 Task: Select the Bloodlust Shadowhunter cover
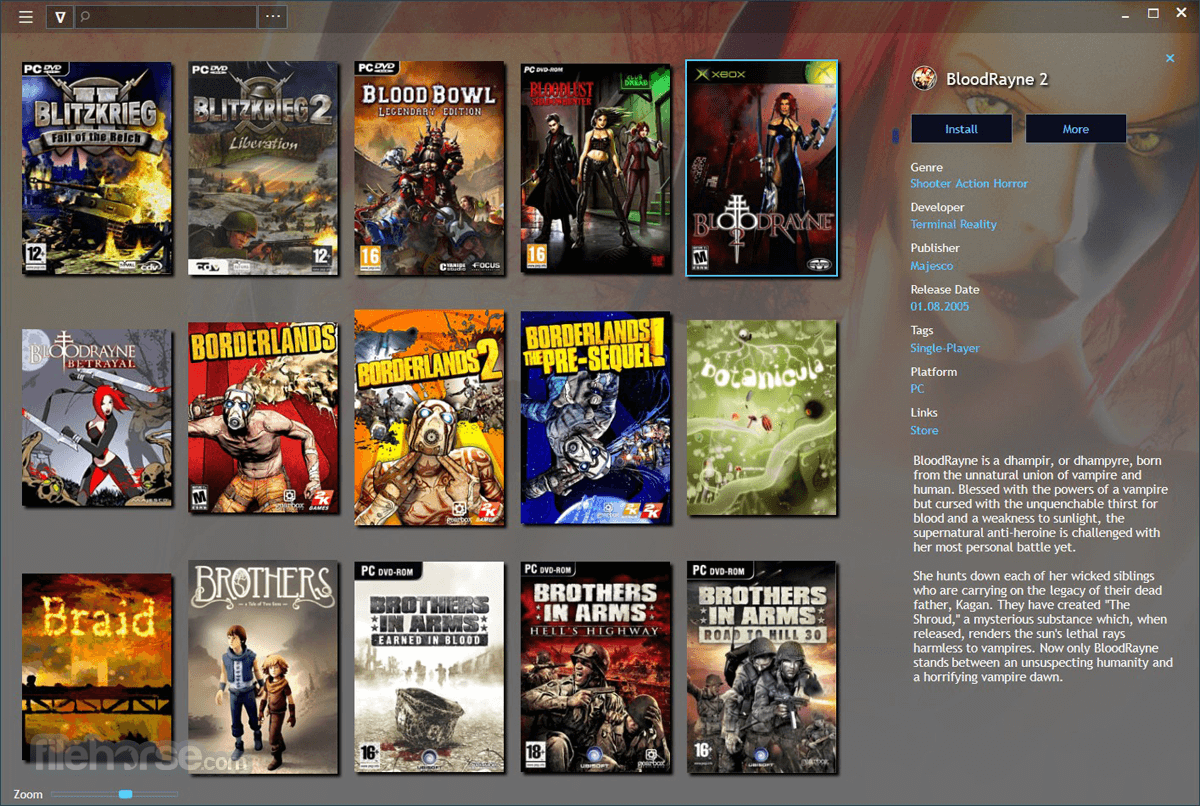pos(595,168)
